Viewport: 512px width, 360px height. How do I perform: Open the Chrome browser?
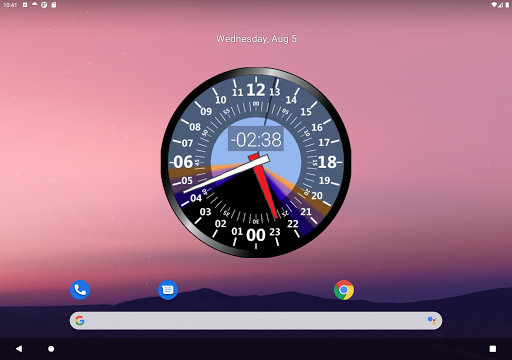click(x=344, y=290)
